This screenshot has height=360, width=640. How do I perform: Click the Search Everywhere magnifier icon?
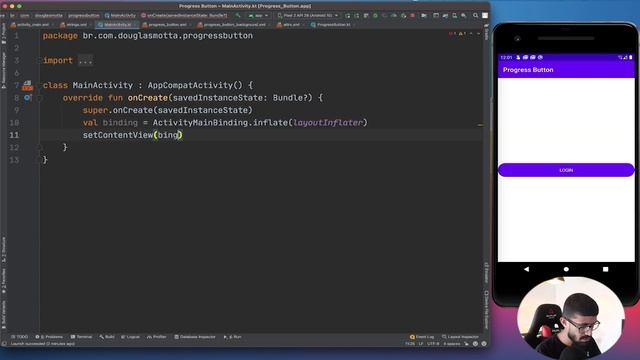[x=476, y=16]
